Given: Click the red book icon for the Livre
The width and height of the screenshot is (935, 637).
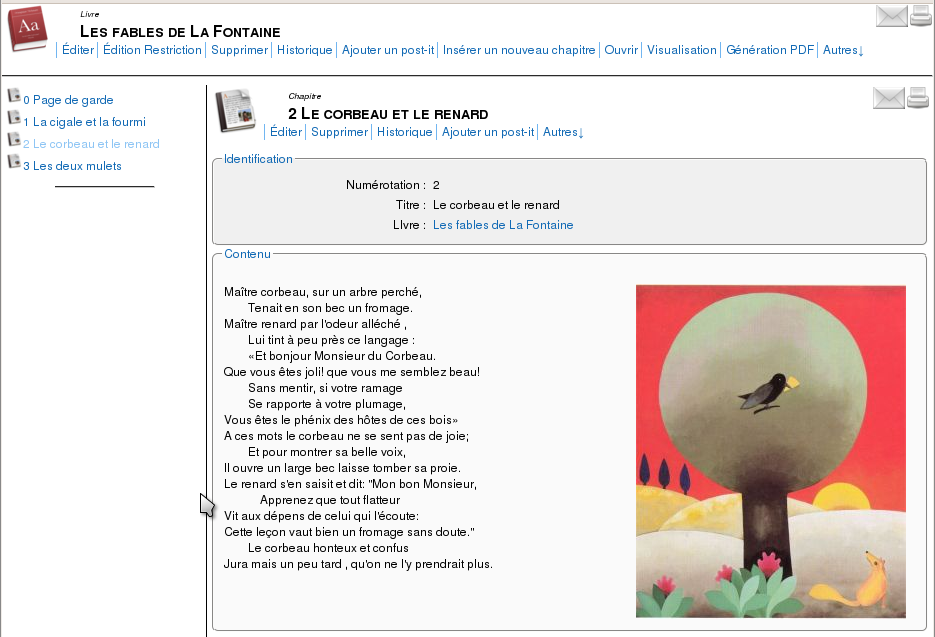Looking at the screenshot, I should pos(27,29).
